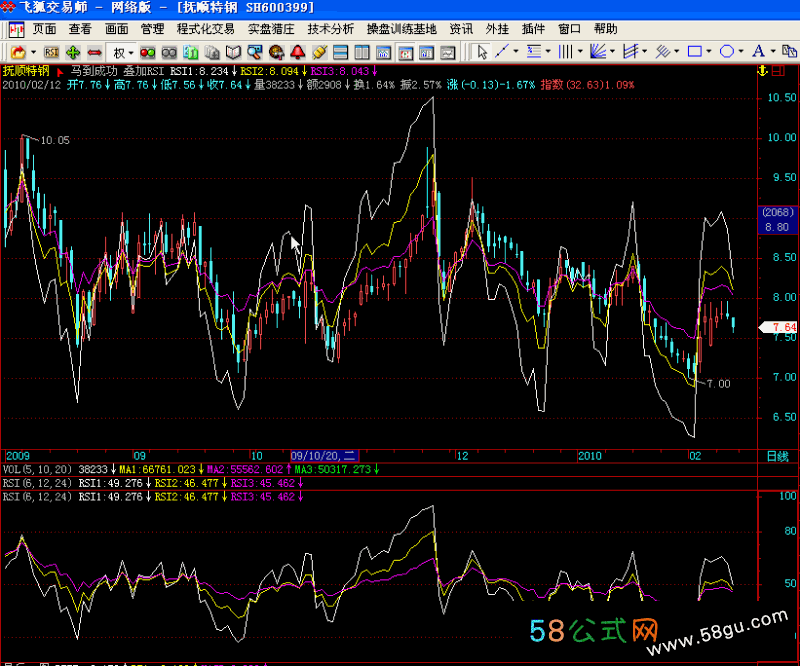Open the 窗口 menu
800x666 pixels.
pyautogui.click(x=569, y=30)
